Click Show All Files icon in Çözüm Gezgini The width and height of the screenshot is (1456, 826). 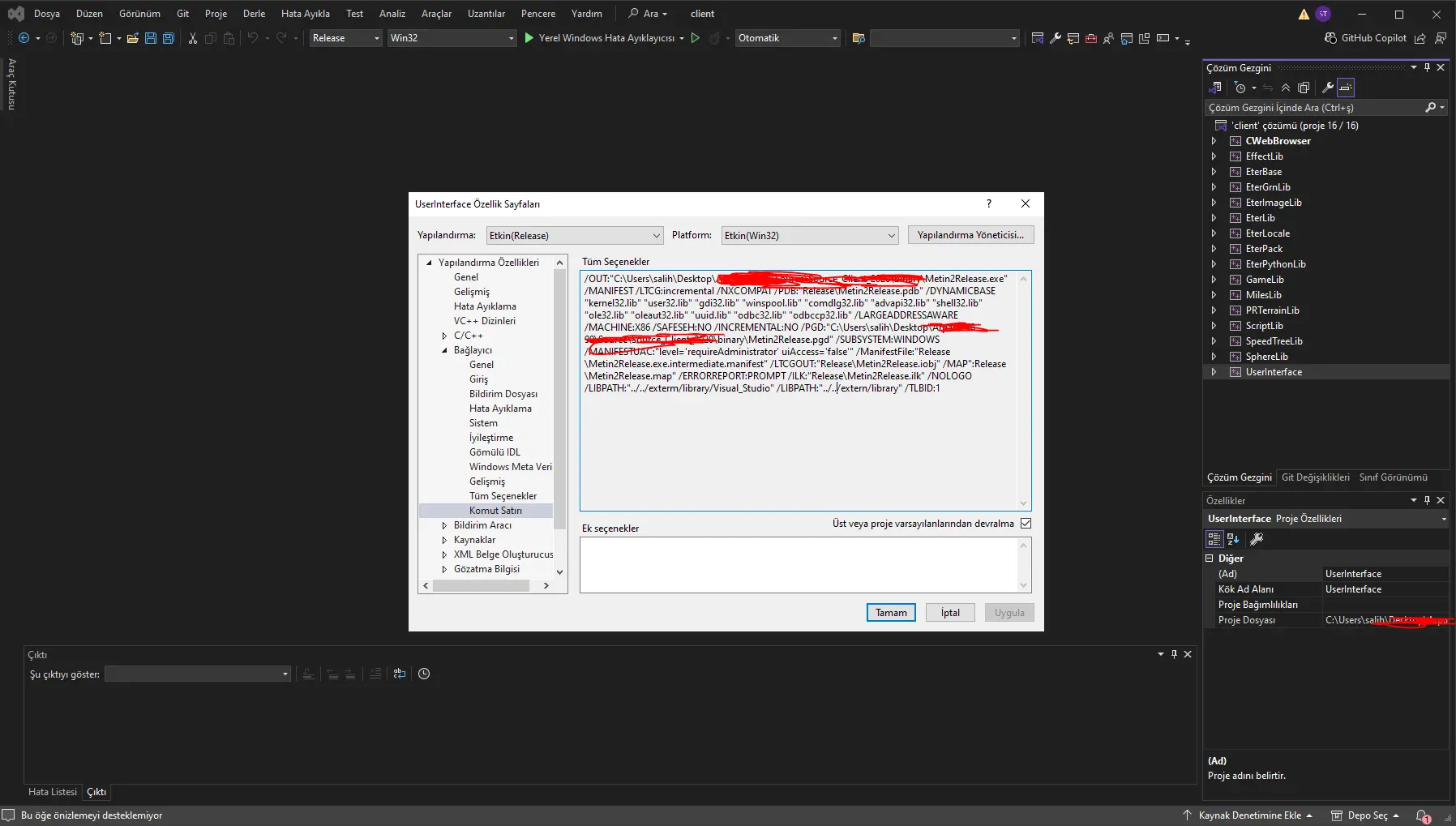click(x=1304, y=88)
